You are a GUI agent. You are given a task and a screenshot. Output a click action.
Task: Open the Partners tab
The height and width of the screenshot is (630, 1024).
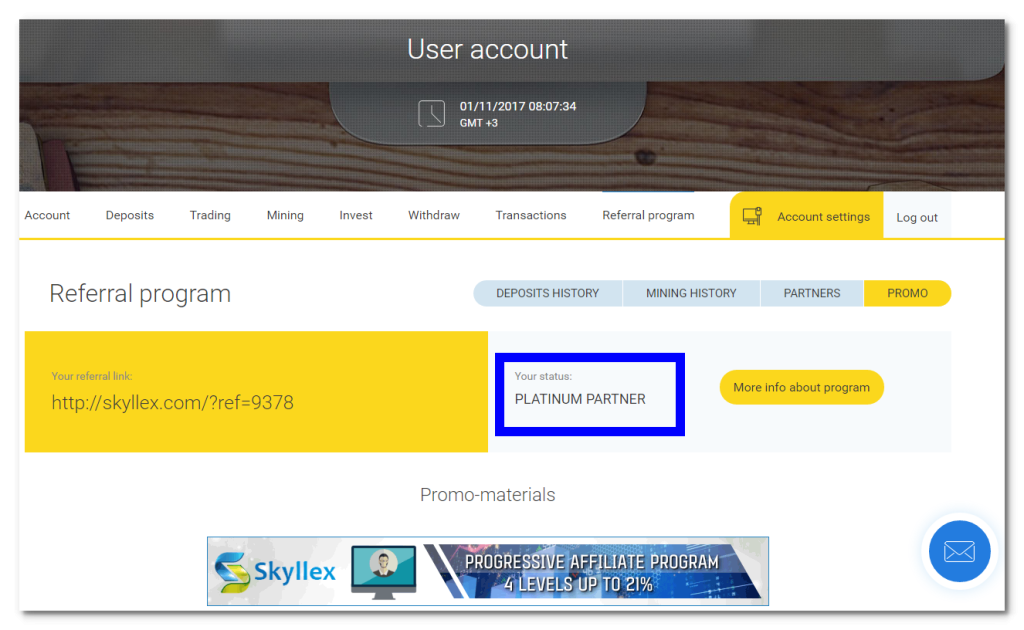pyautogui.click(x=812, y=293)
